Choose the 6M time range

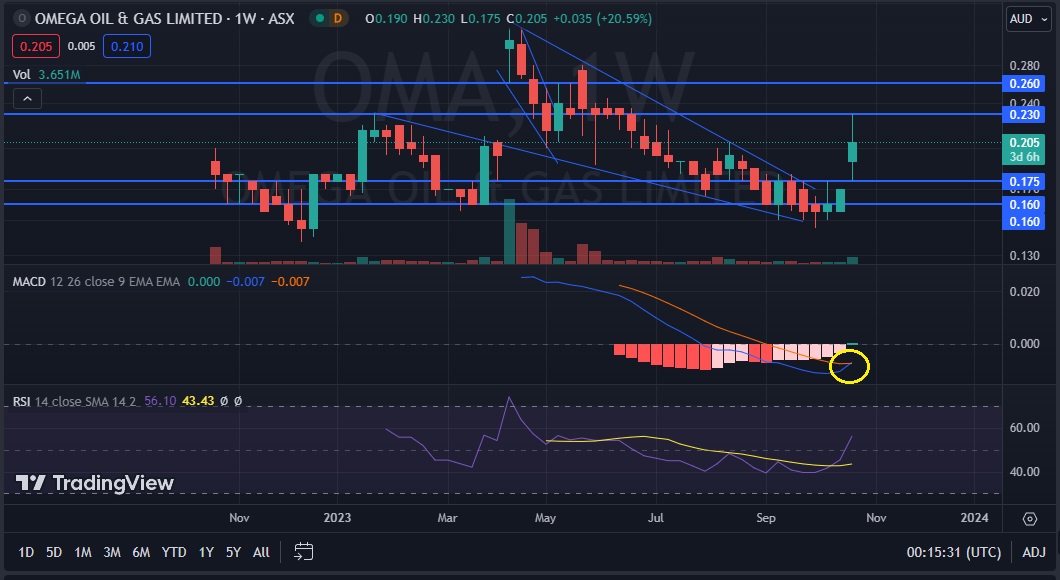pos(141,552)
